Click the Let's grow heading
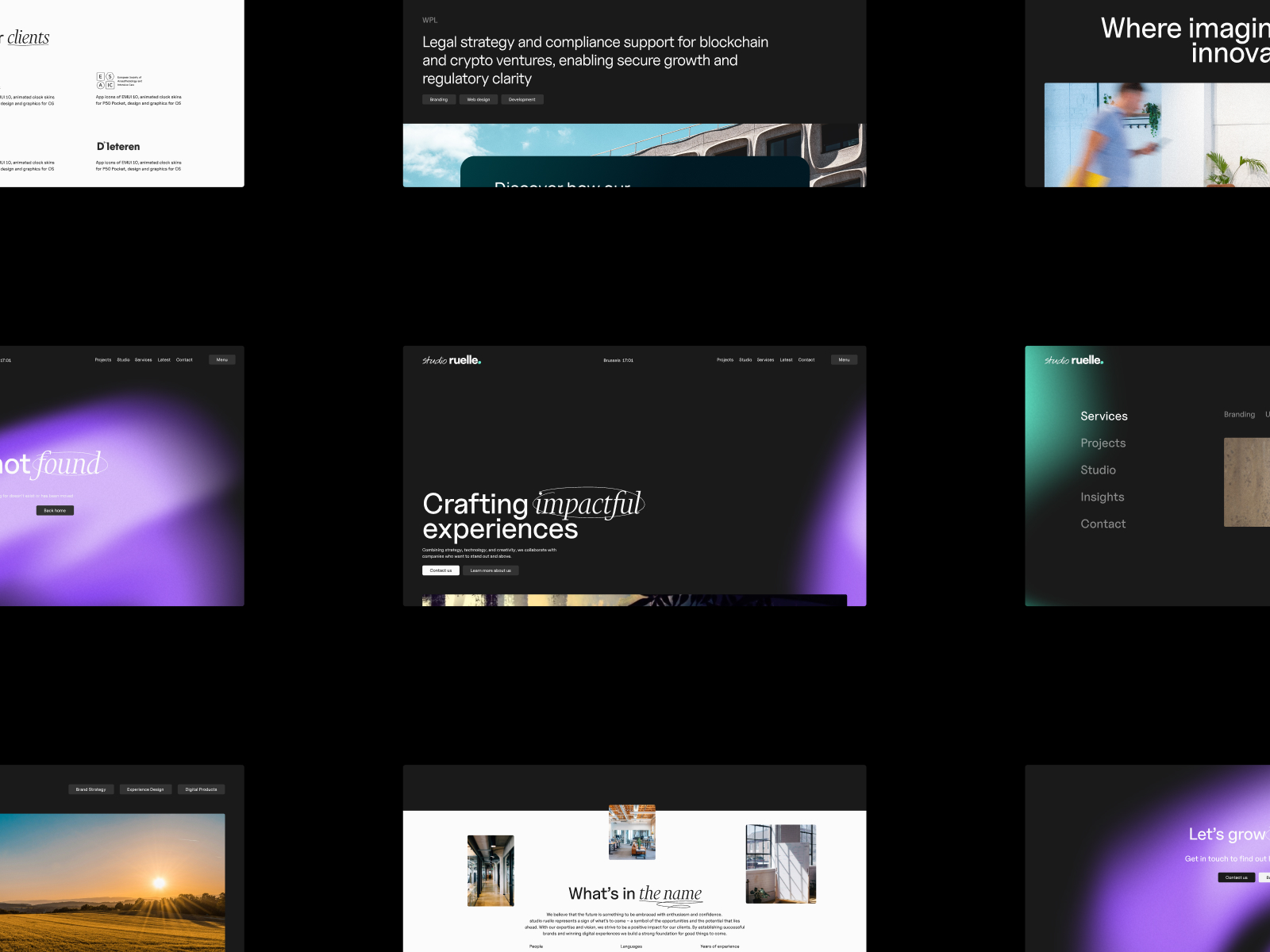 pyautogui.click(x=1229, y=835)
